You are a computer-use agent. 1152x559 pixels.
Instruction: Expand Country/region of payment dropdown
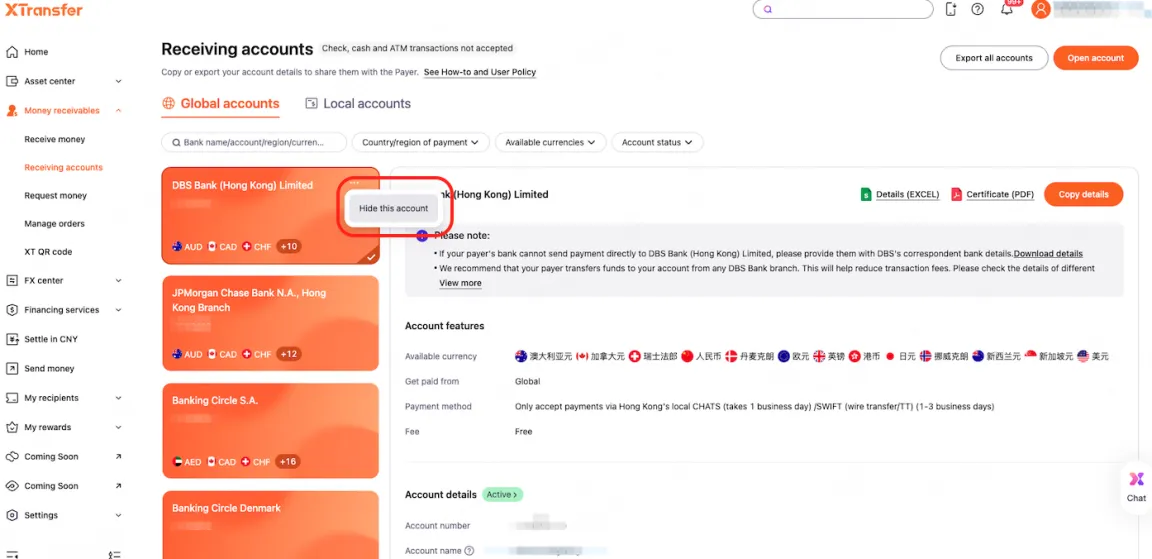(x=420, y=143)
